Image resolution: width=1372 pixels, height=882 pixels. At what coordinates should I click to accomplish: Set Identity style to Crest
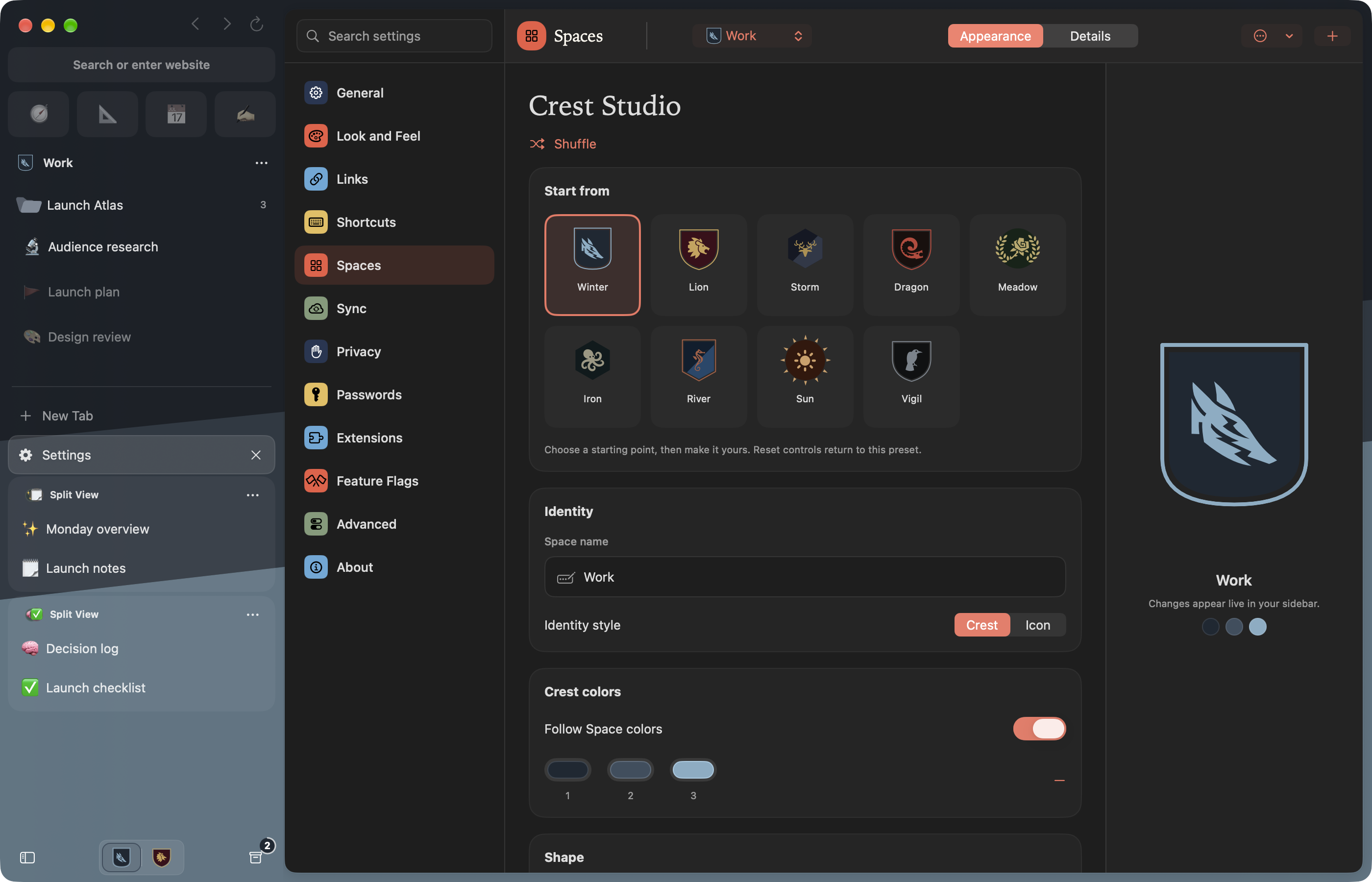(x=981, y=625)
